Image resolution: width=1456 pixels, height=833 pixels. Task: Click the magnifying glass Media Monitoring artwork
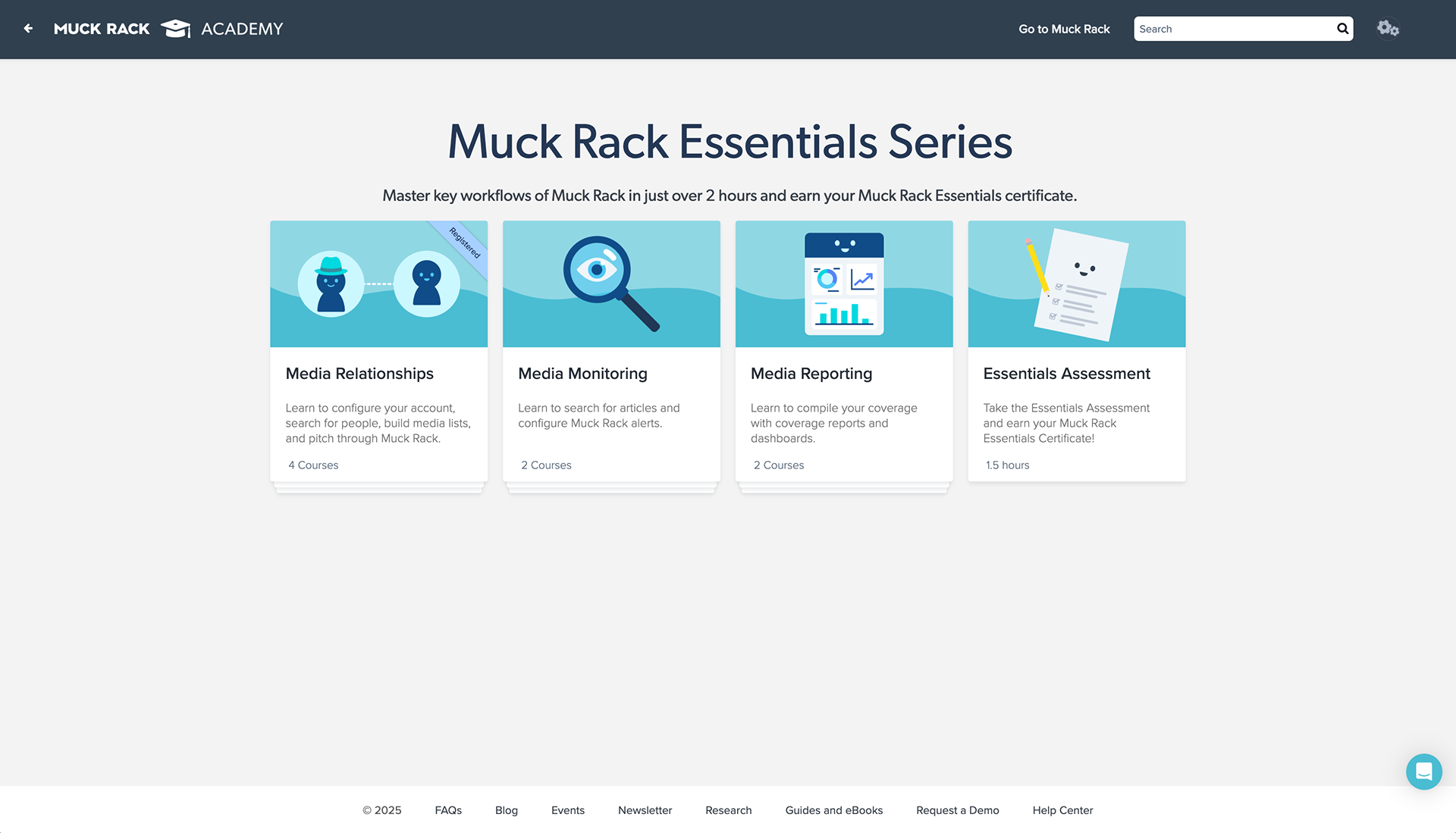610,283
